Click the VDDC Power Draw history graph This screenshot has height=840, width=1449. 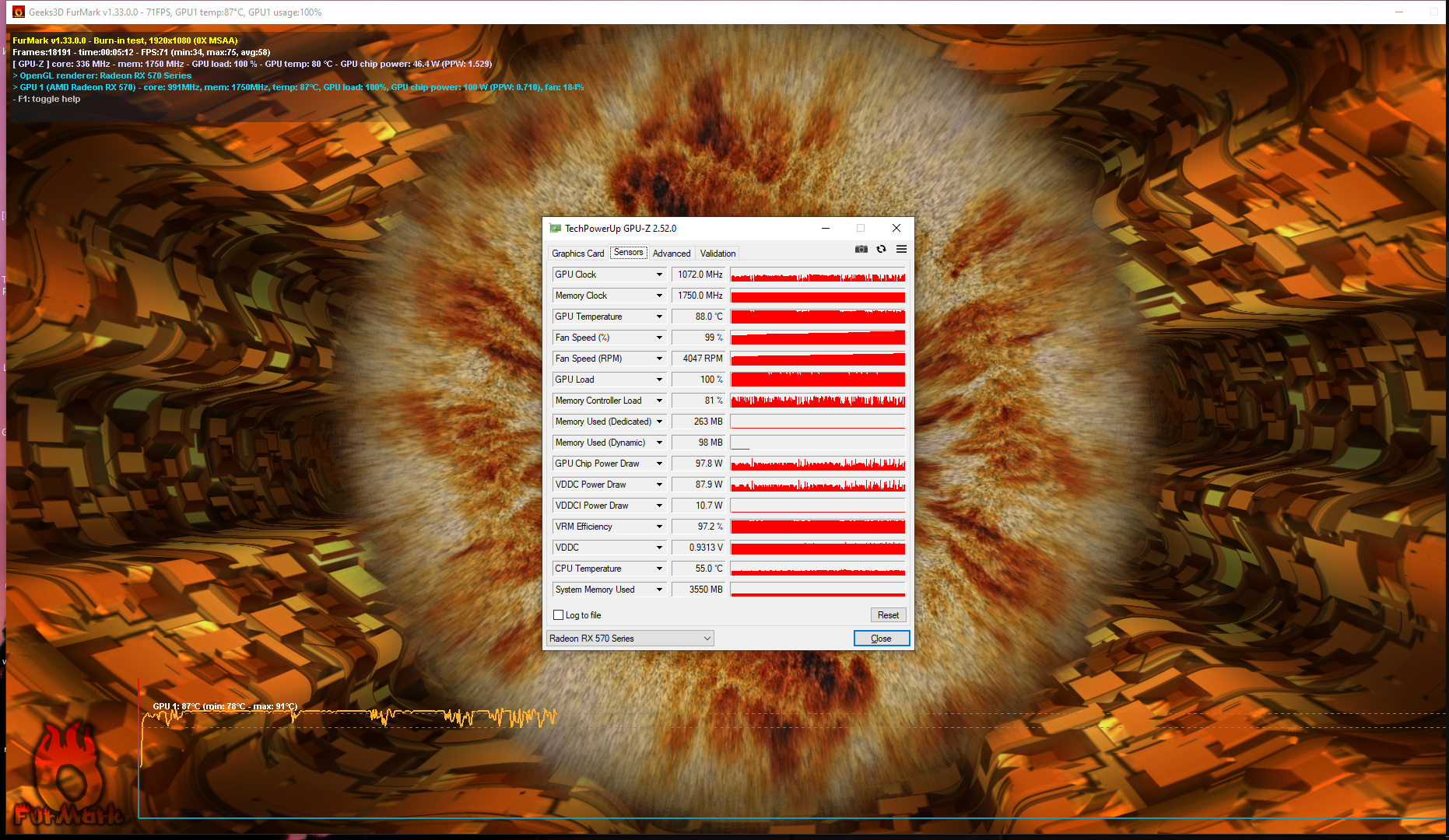click(818, 485)
